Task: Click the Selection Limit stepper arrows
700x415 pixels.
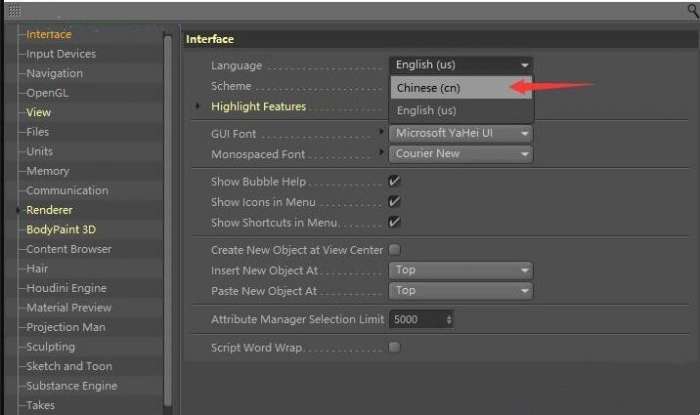Action: 449,320
